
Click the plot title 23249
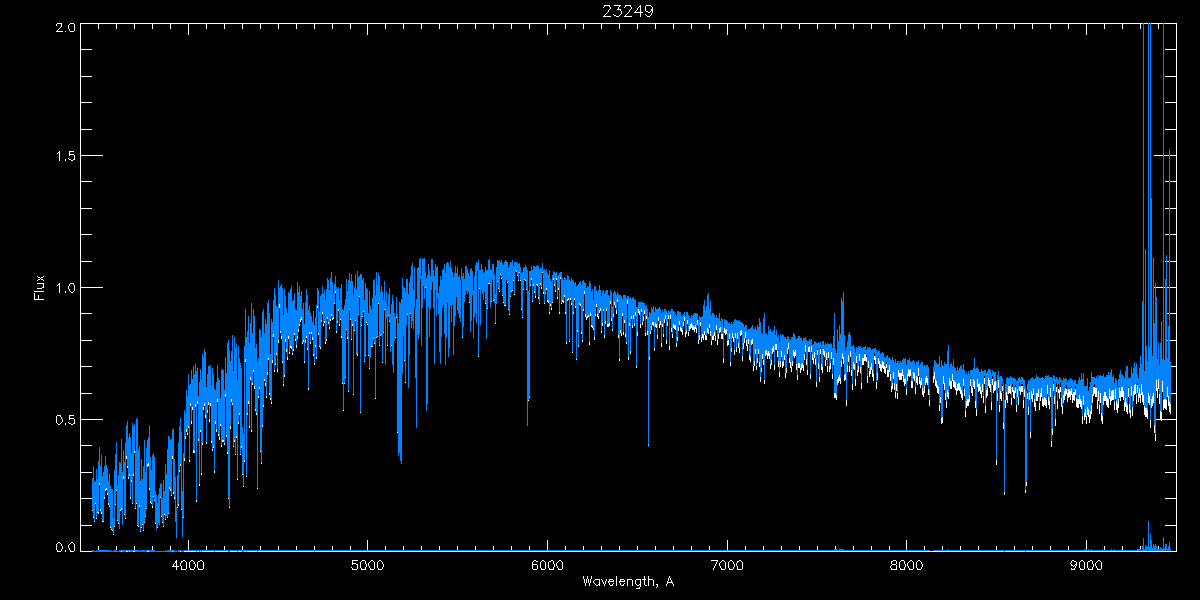pos(628,11)
